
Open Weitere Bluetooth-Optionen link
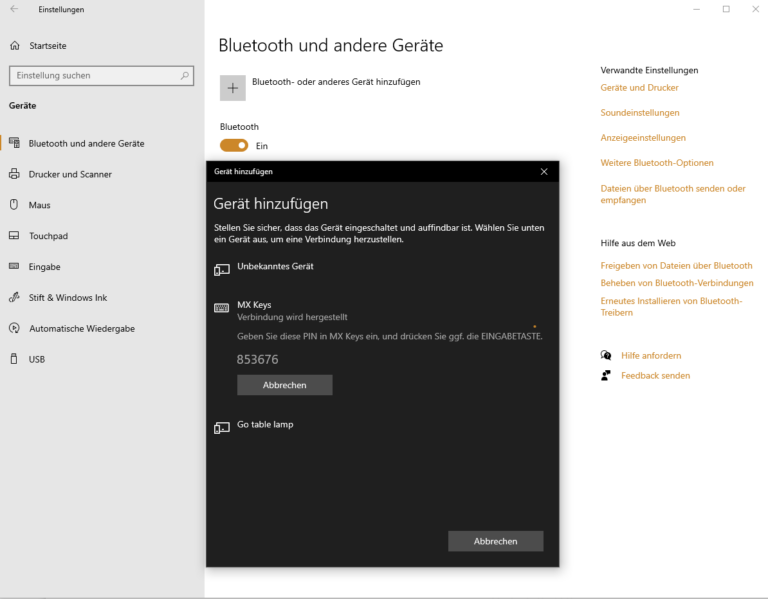pos(657,163)
